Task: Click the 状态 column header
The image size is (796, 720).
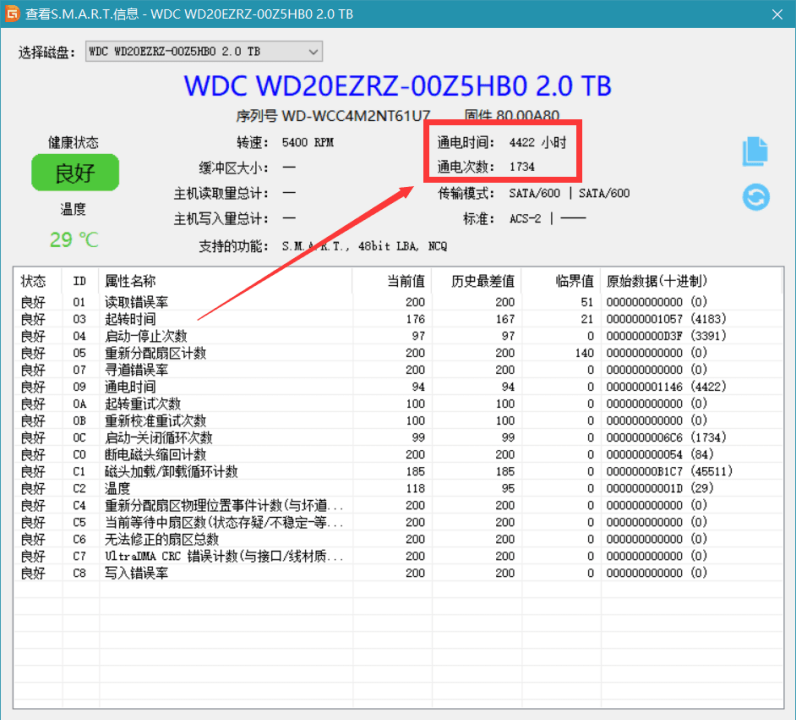Action: [x=34, y=281]
